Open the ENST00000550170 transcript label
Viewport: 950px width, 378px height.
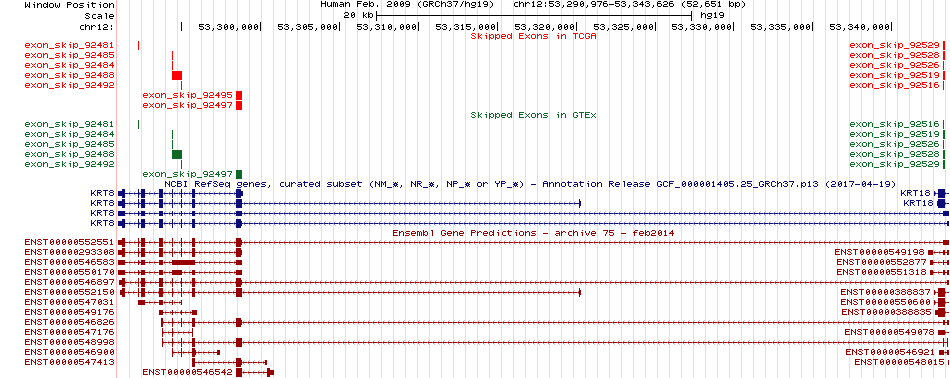click(x=69, y=273)
